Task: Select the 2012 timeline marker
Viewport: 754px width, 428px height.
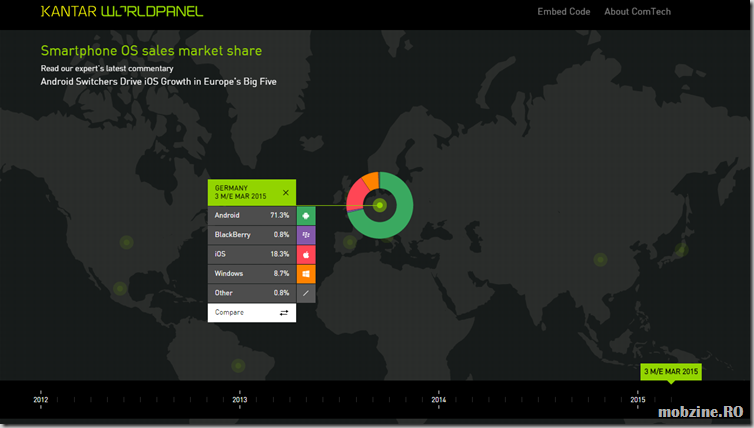Action: (x=41, y=400)
